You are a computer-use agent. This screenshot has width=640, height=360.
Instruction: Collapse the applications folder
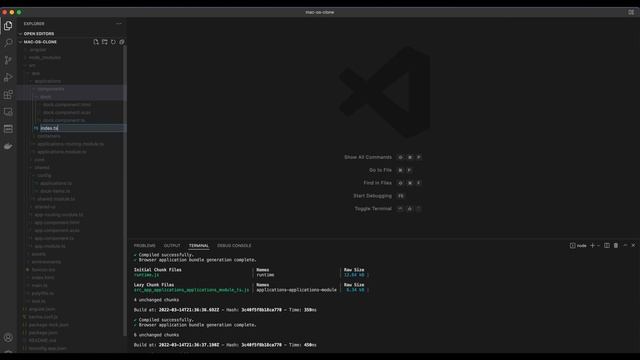(x=48, y=81)
